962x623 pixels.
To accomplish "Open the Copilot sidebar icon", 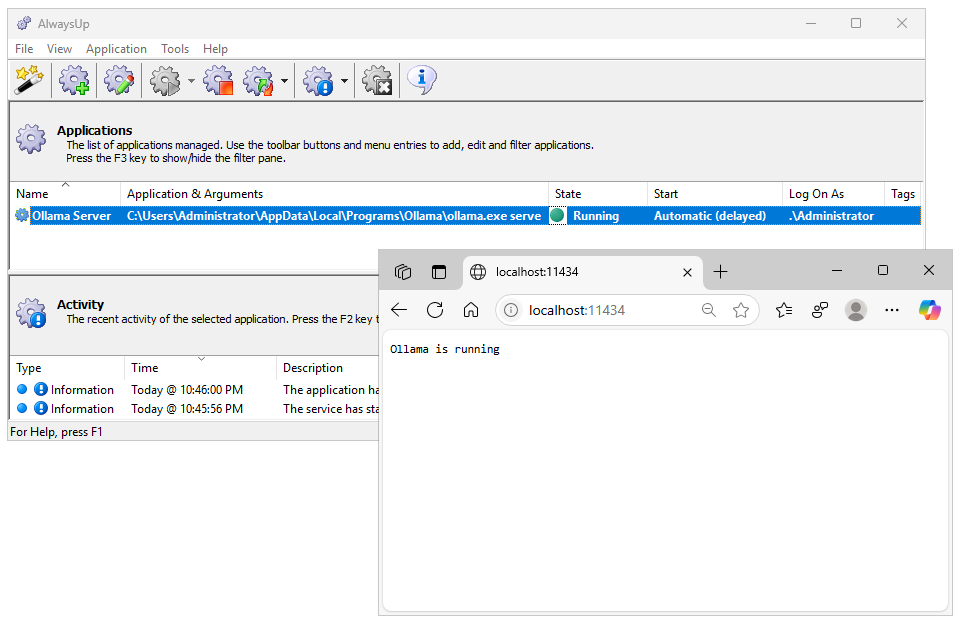I will pyautogui.click(x=929, y=310).
